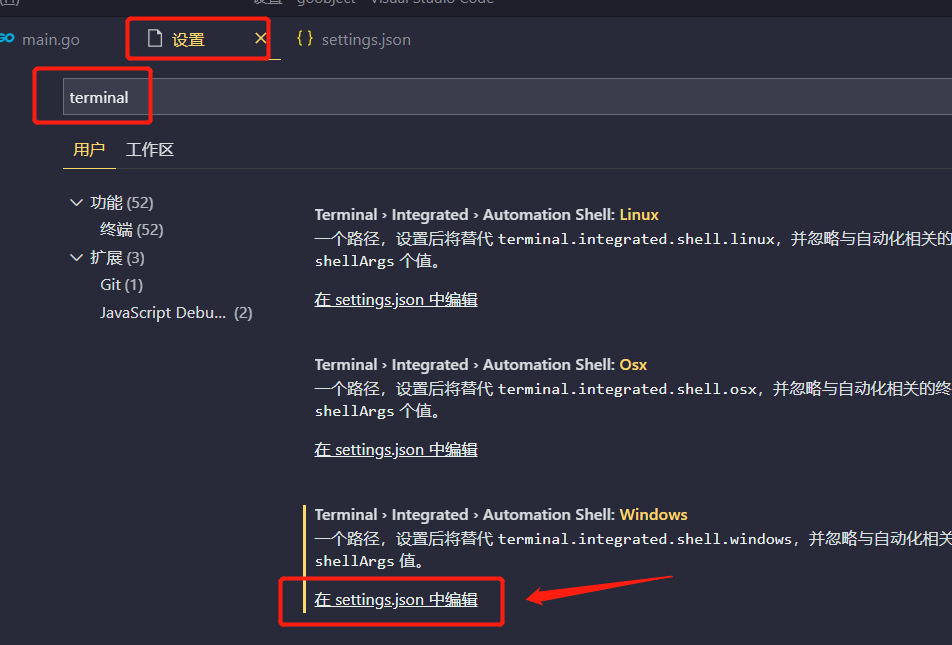Click the Automation Shell: Osx setting title

pos(481,364)
